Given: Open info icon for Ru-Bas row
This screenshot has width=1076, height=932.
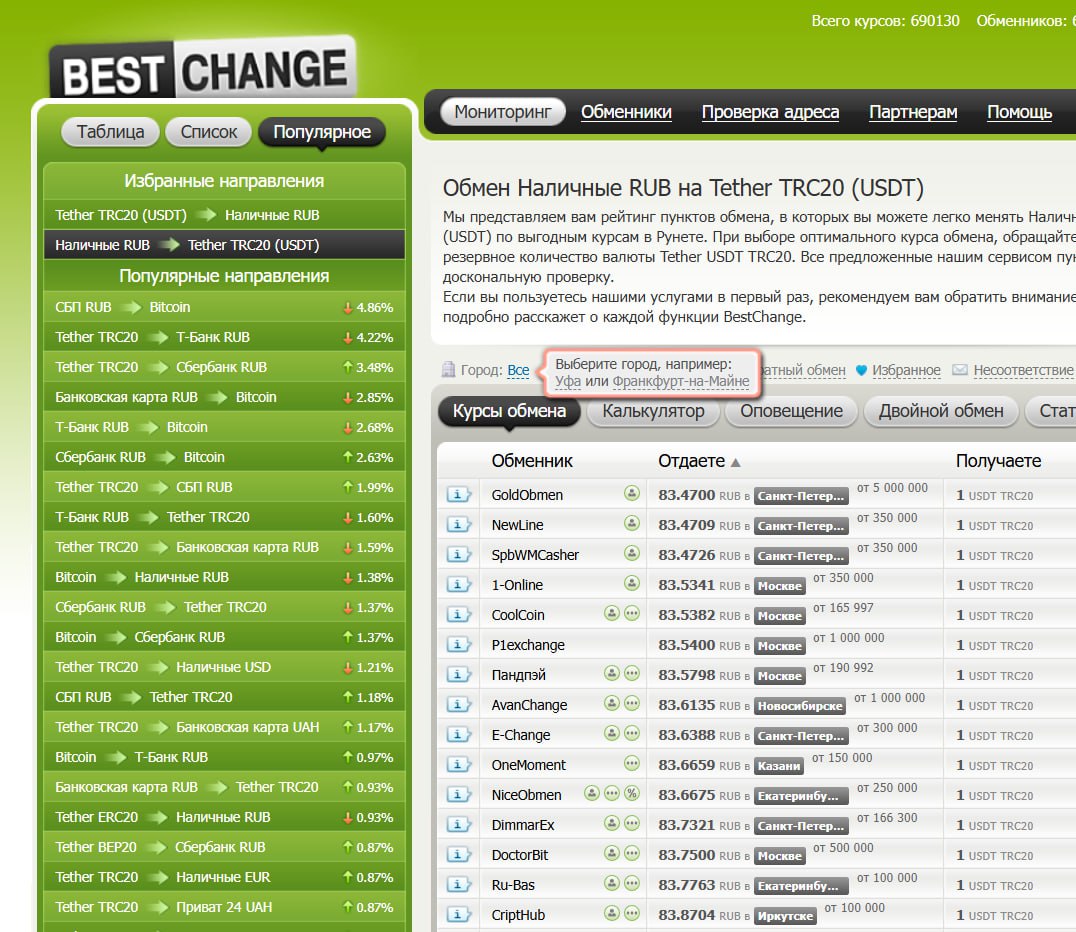Looking at the screenshot, I should (x=458, y=884).
